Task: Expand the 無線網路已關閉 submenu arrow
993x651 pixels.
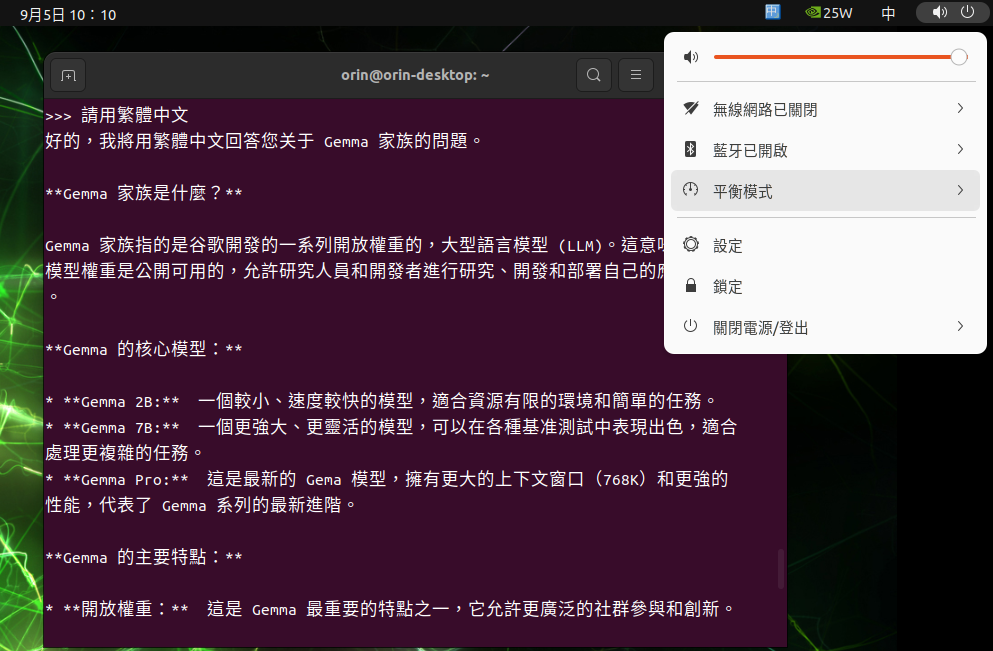Action: click(961, 108)
